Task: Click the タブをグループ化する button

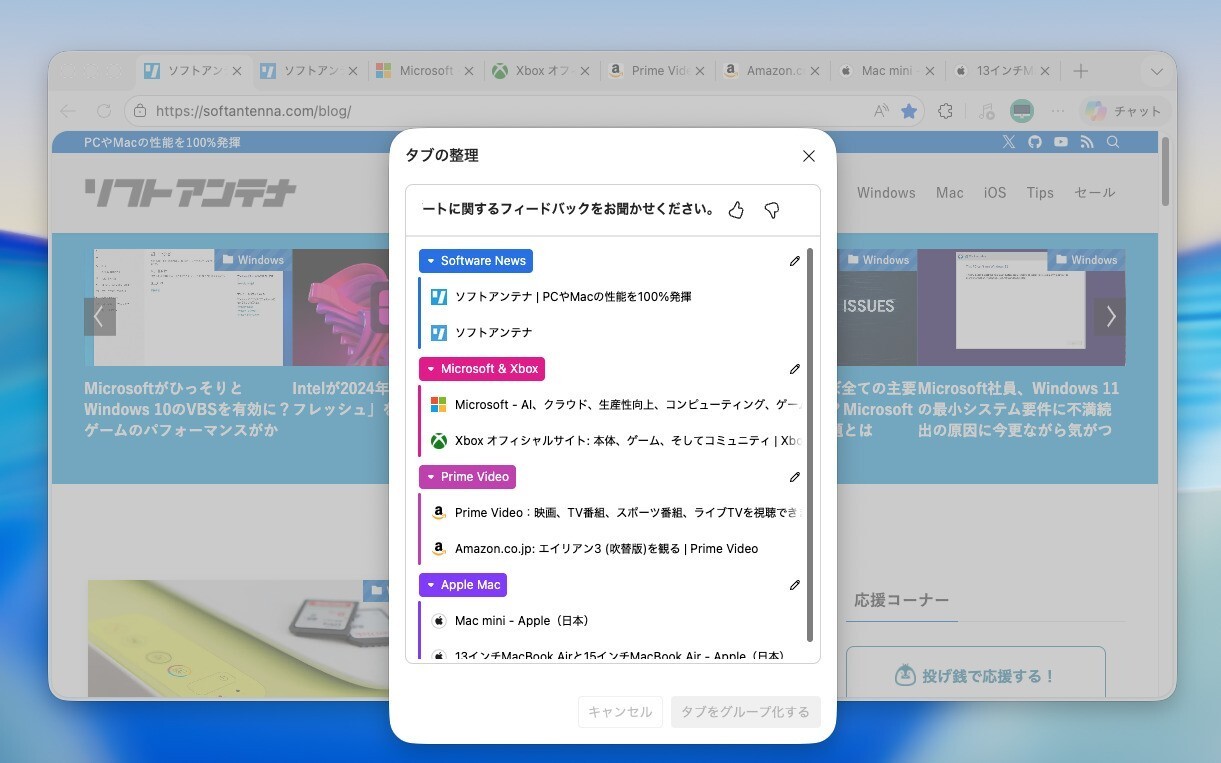Action: pyautogui.click(x=745, y=712)
